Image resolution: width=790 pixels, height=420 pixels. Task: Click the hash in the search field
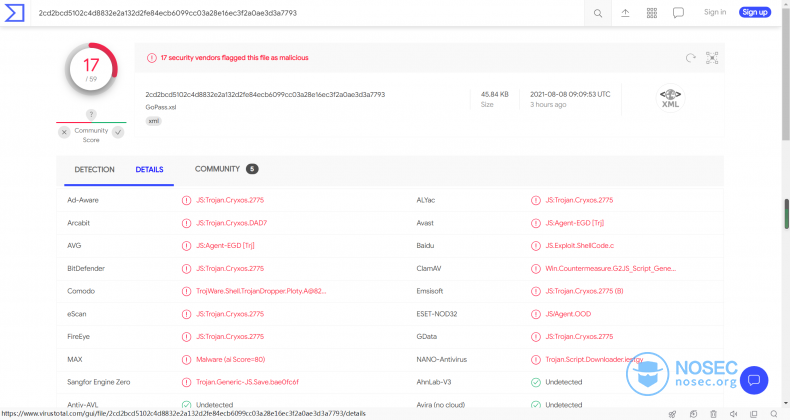(x=168, y=13)
